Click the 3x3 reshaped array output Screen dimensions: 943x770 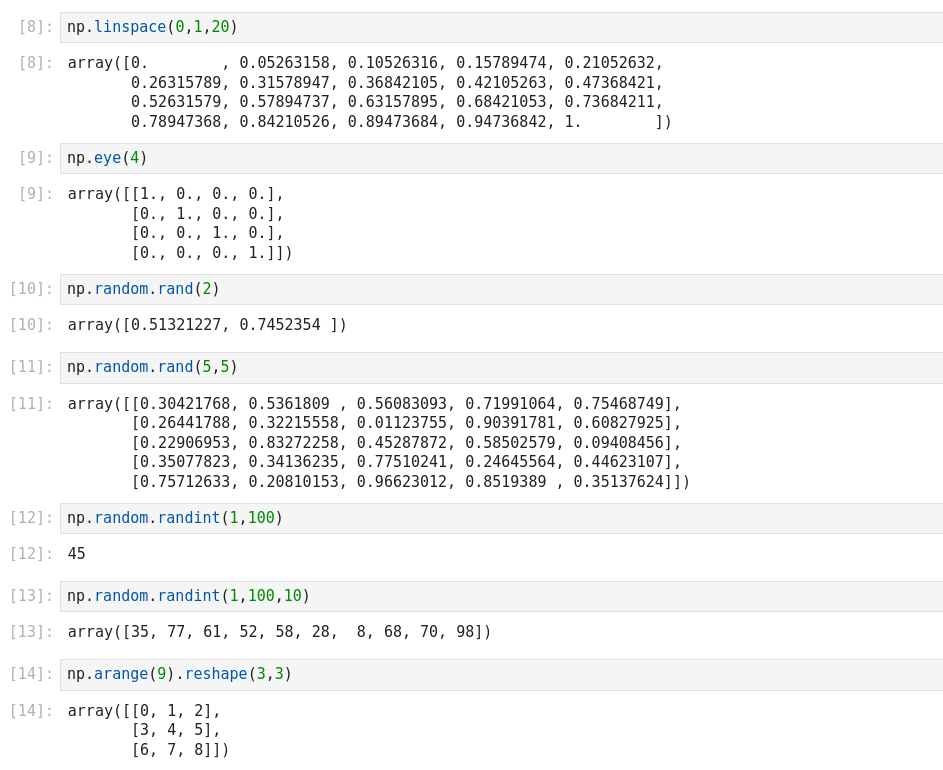[x=148, y=730]
